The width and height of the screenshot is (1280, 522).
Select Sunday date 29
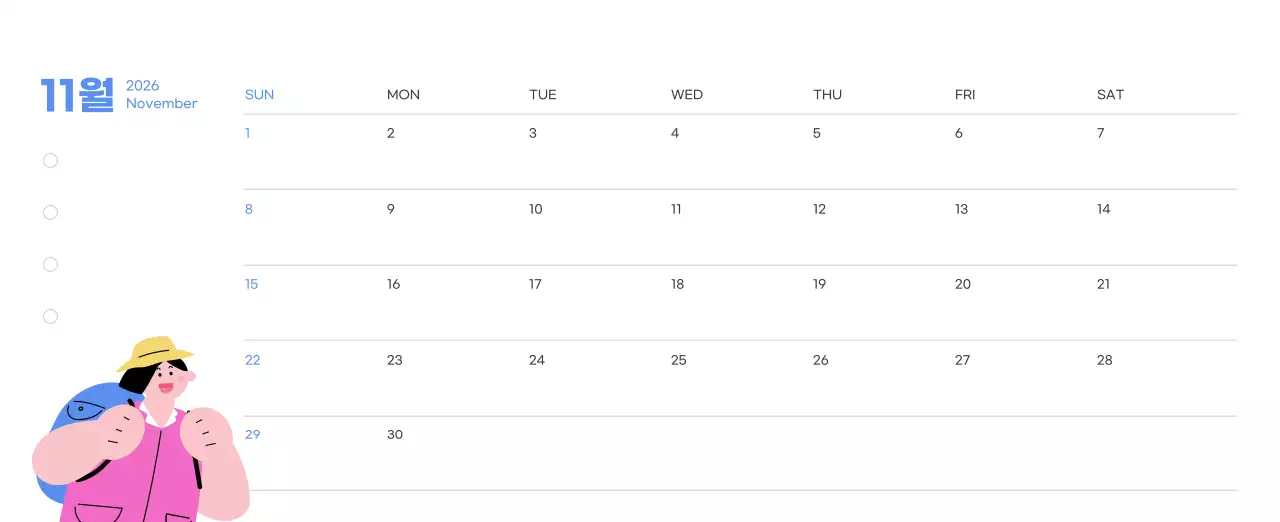tap(253, 435)
